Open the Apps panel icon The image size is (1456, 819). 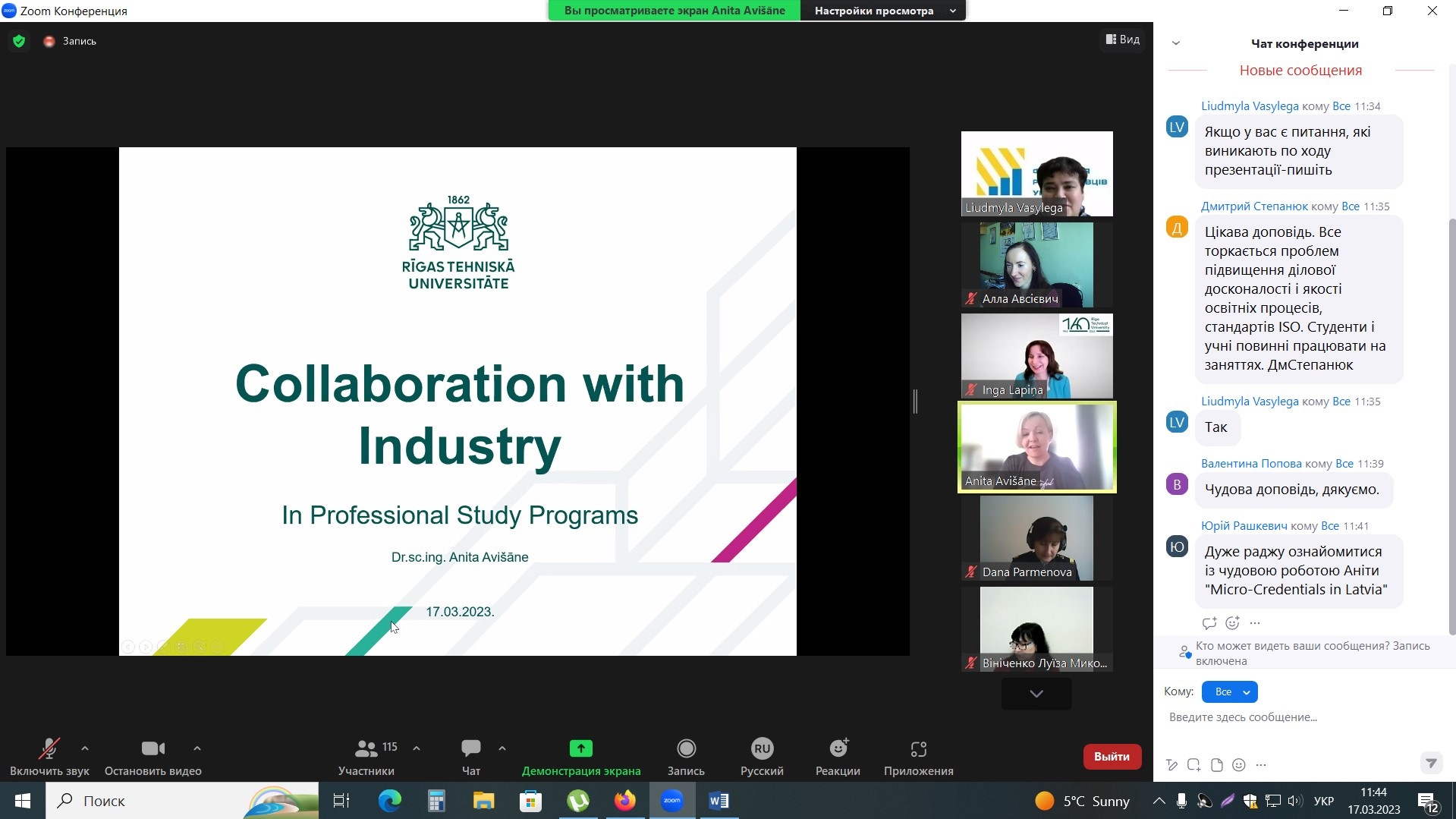tap(918, 749)
